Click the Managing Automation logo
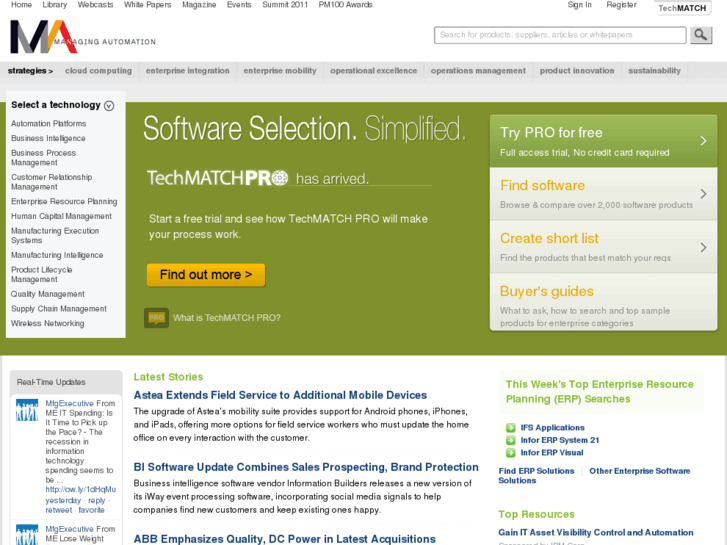The image size is (727, 545). [x=83, y=37]
